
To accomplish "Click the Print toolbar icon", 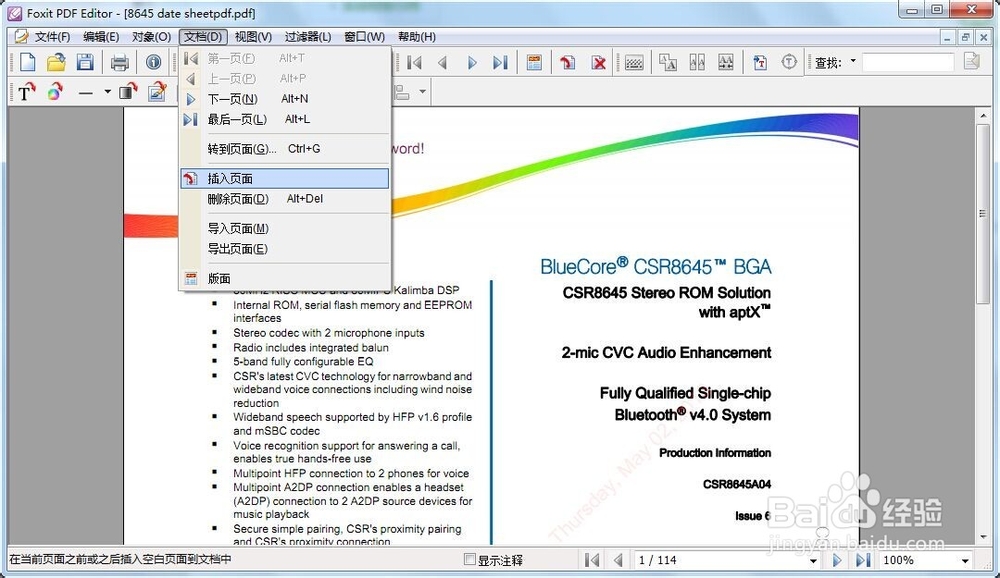I will pos(119,63).
